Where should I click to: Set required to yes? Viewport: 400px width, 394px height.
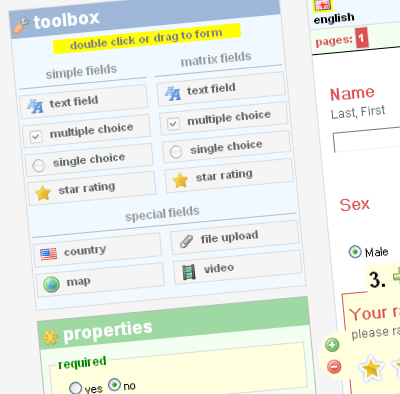75,388
